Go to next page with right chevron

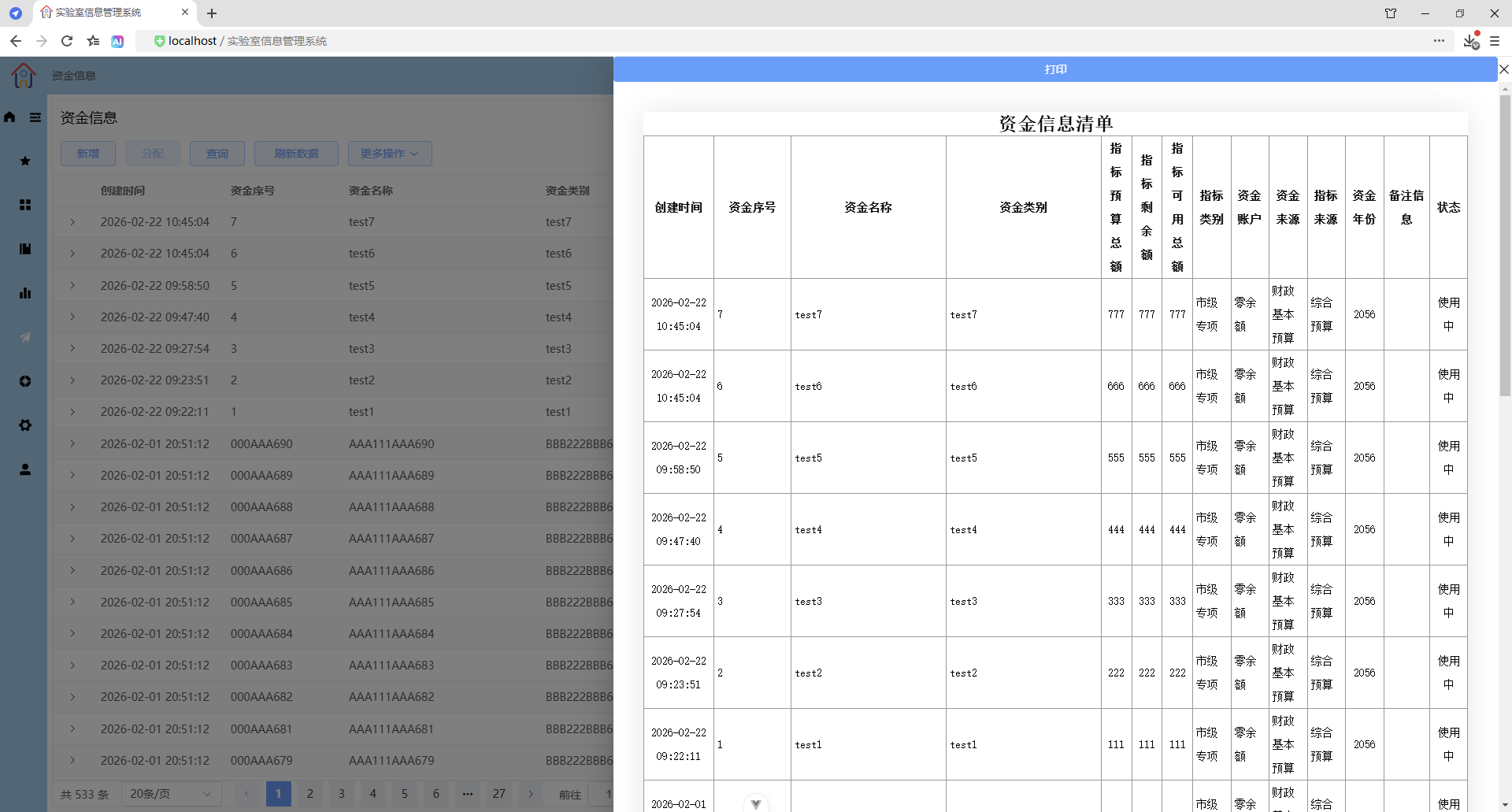[x=531, y=794]
